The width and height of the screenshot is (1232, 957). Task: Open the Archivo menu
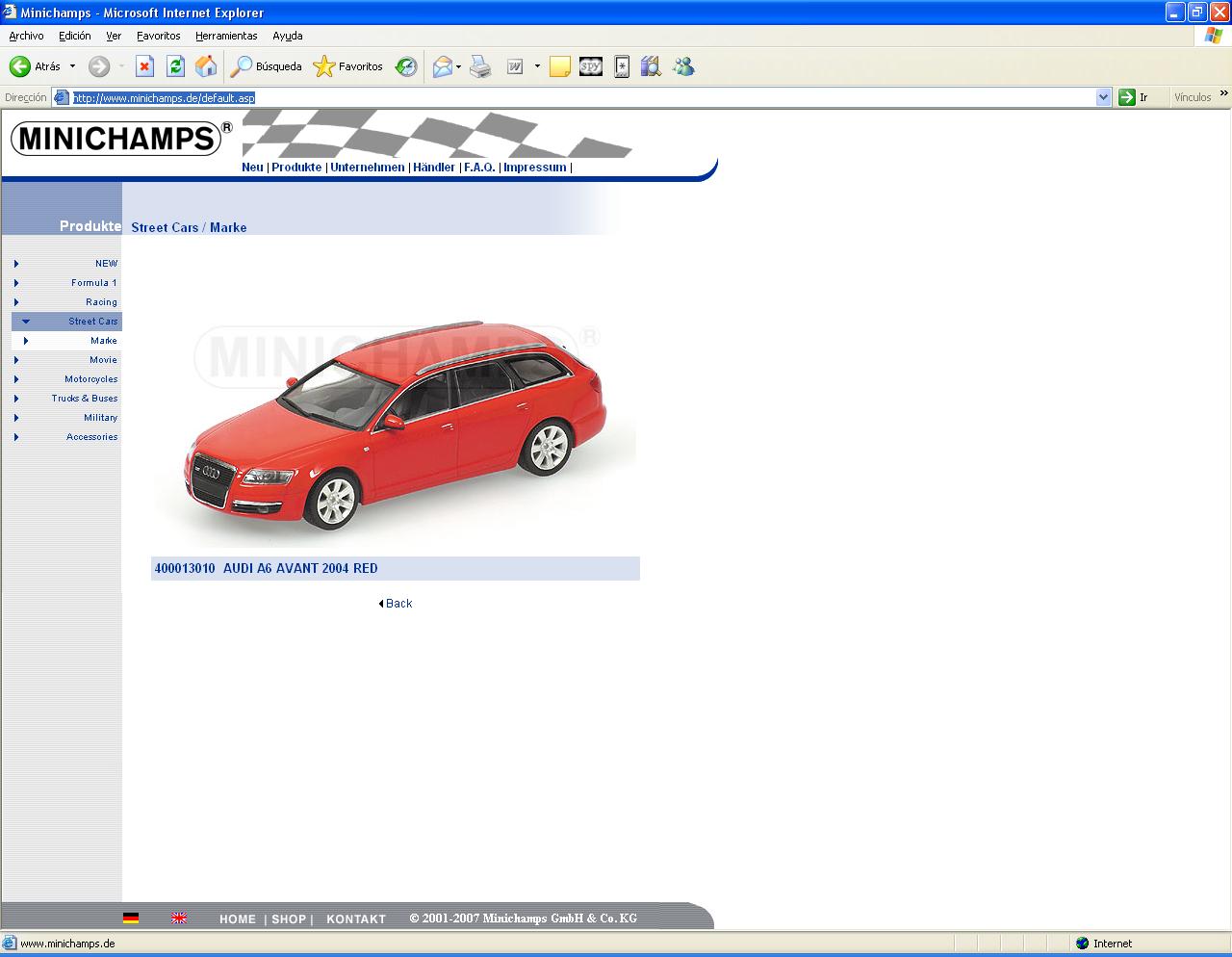click(x=26, y=36)
